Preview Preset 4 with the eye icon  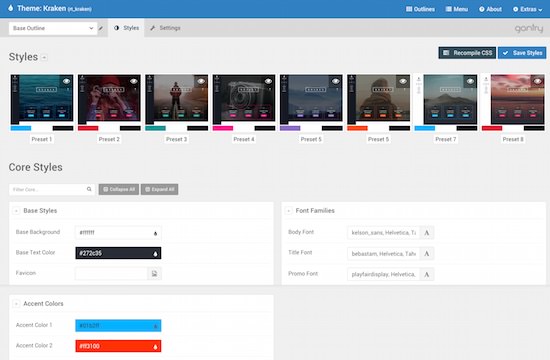(268, 81)
